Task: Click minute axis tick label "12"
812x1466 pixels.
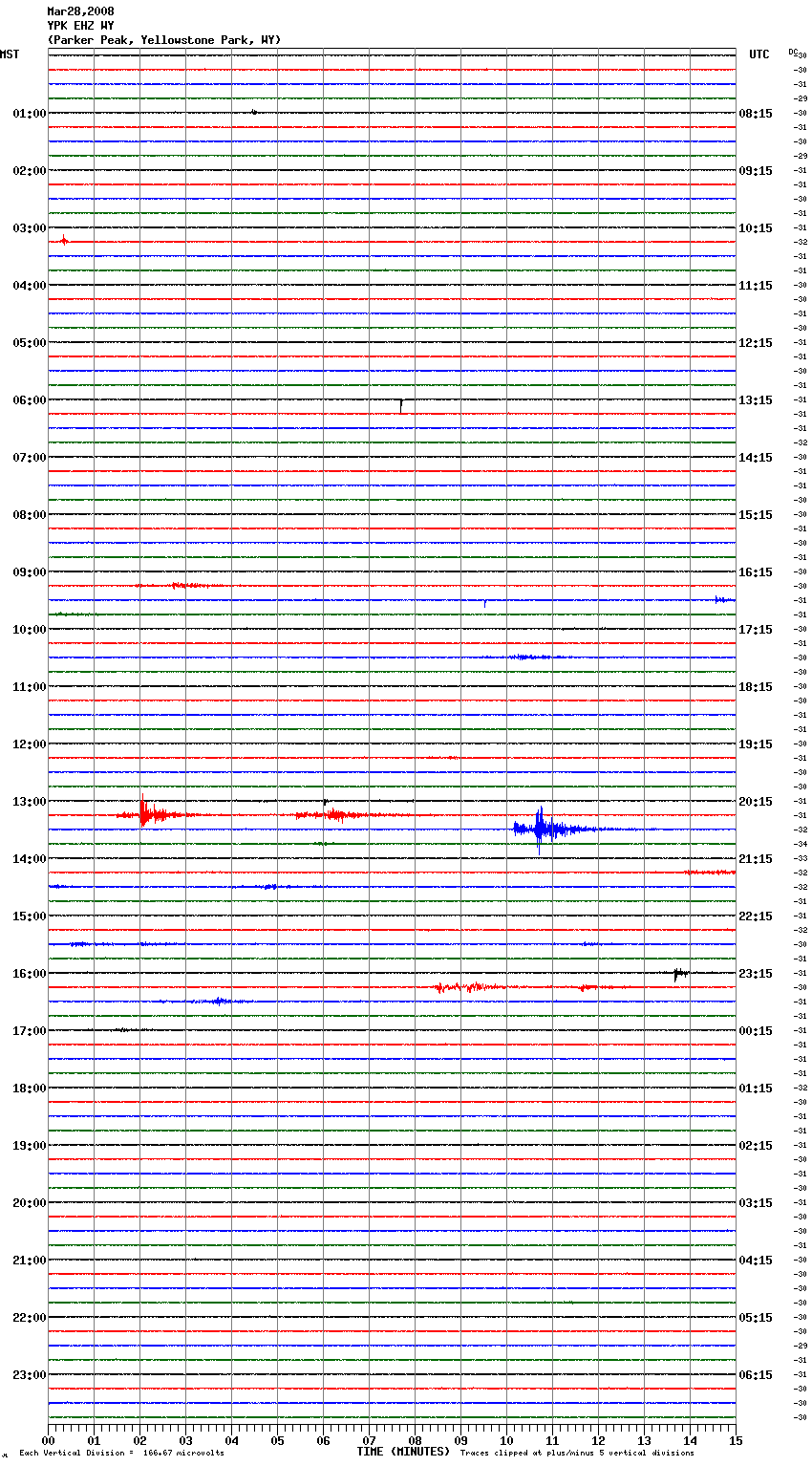Action: point(598,1440)
